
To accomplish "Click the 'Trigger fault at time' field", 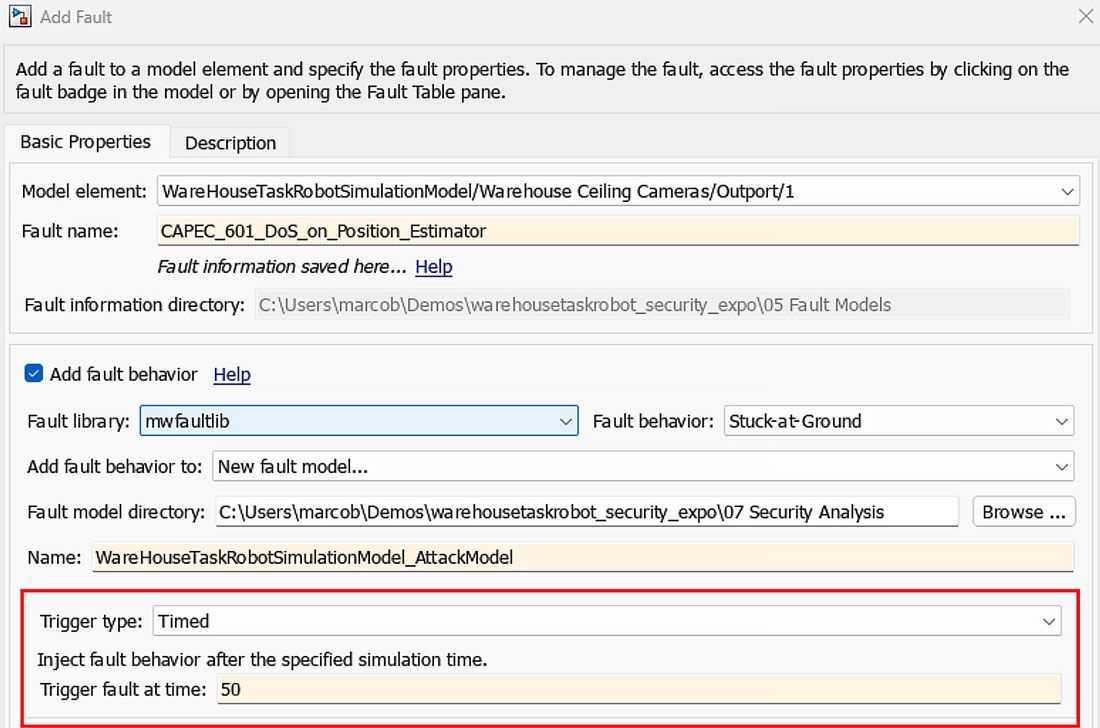I will tap(638, 689).
